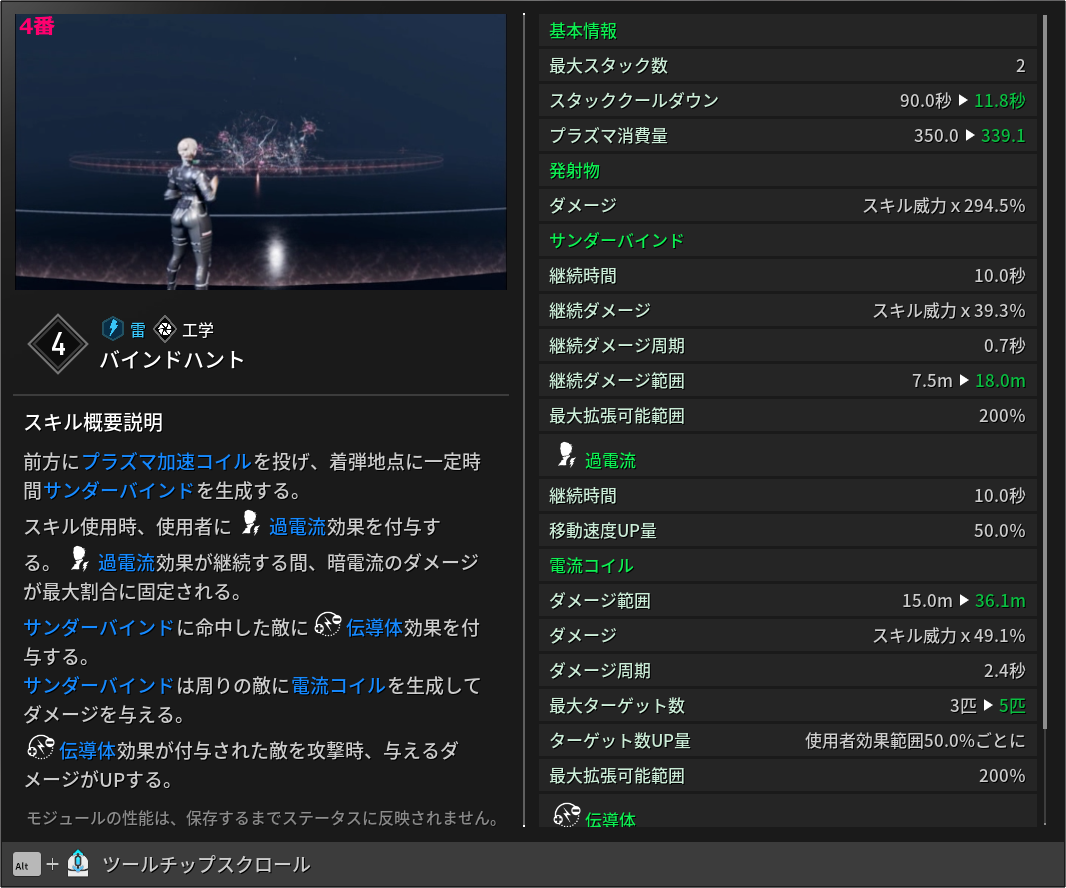1066x888 pixels.
Task: Click the skill preview video thumbnail
Action: click(x=261, y=152)
